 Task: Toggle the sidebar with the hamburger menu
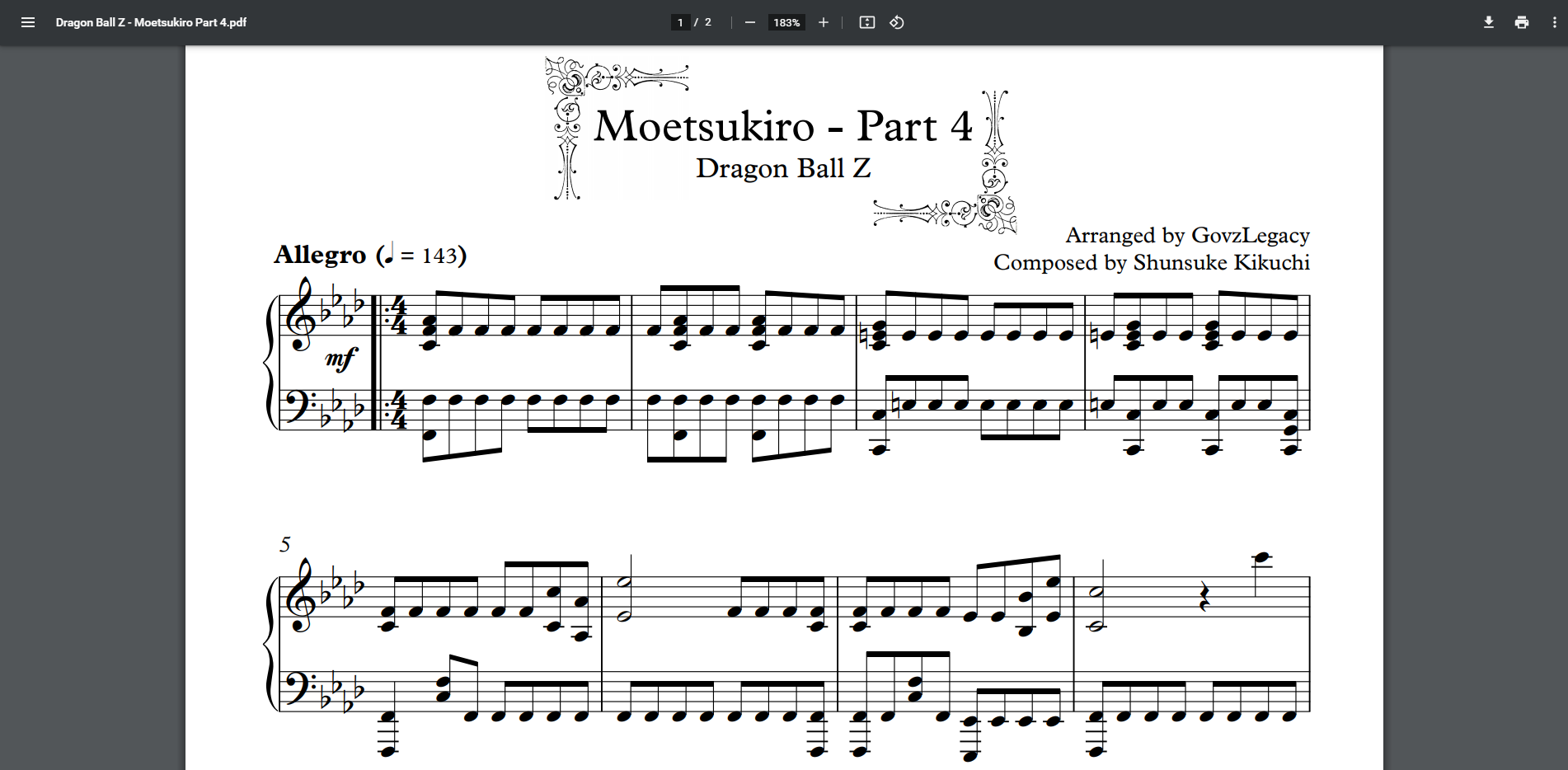pos(28,22)
